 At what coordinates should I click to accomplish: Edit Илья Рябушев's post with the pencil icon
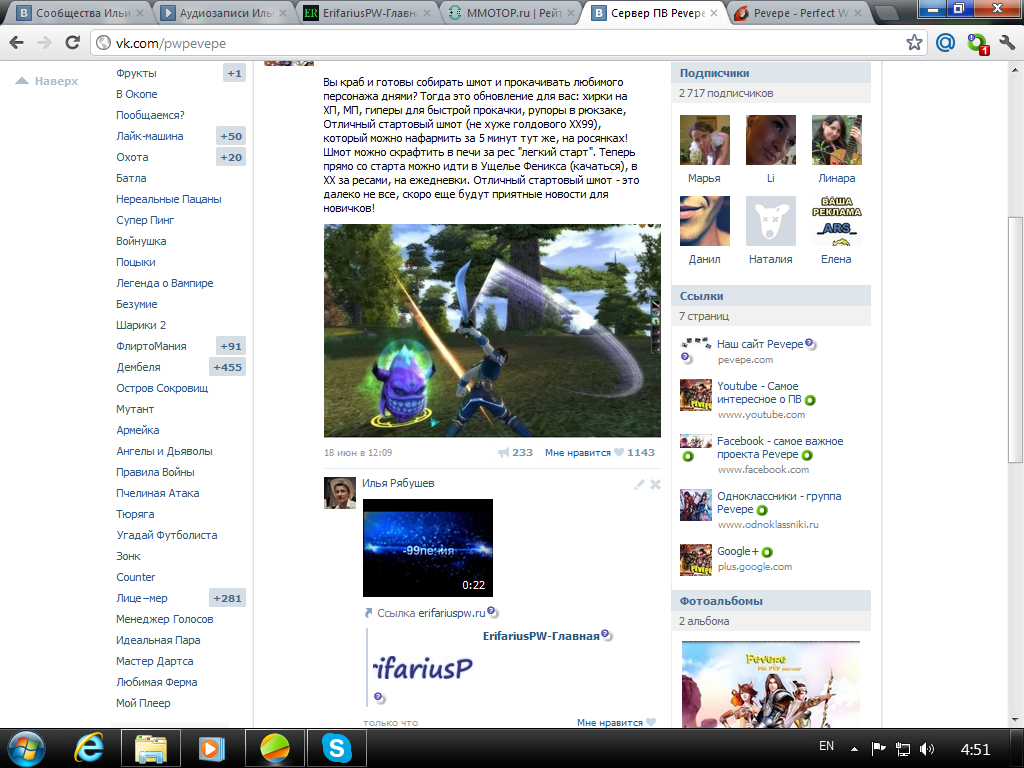(x=639, y=485)
